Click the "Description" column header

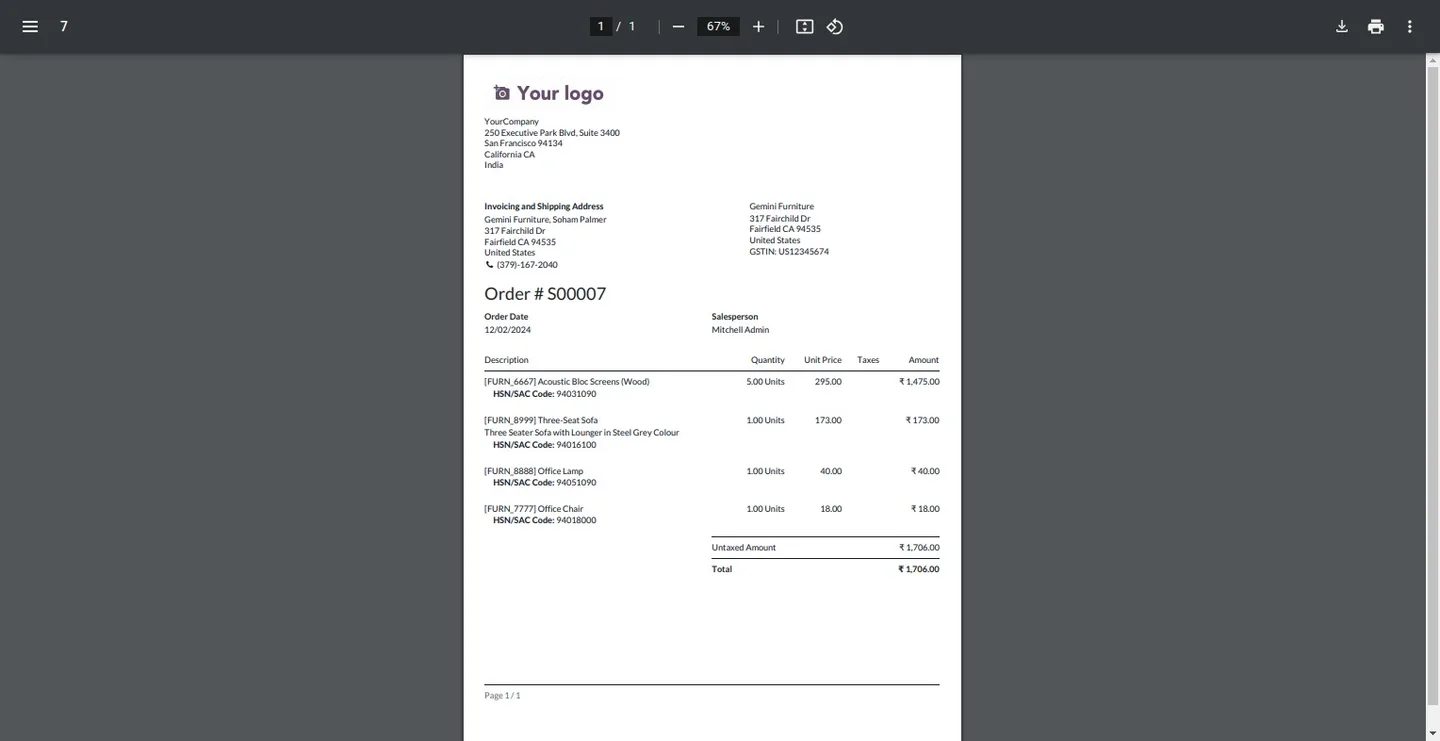(x=506, y=360)
